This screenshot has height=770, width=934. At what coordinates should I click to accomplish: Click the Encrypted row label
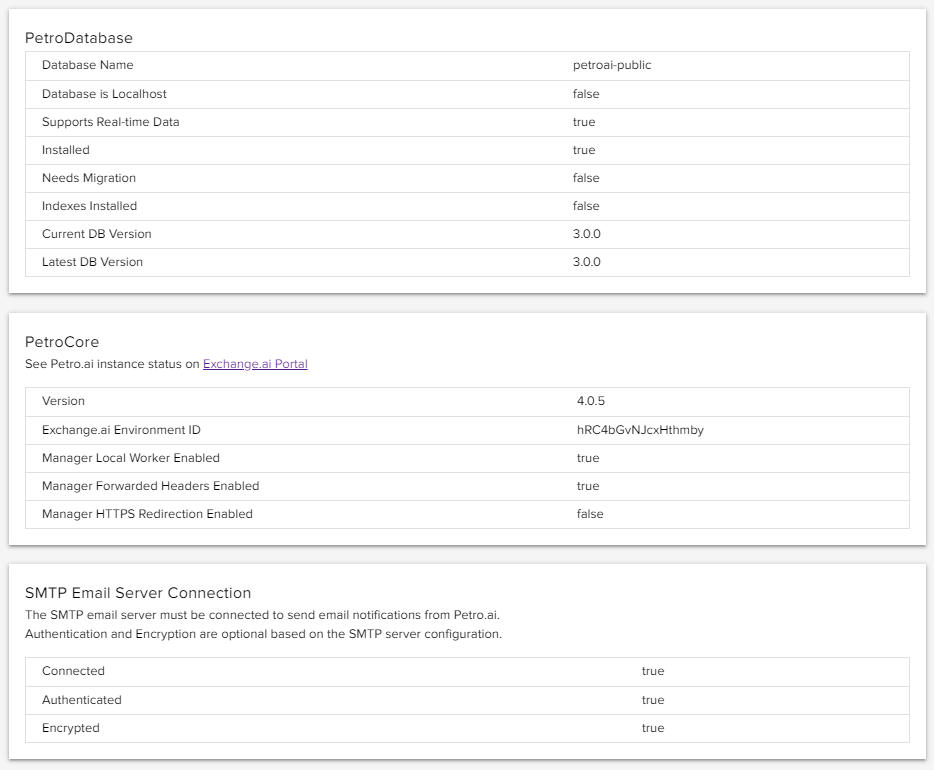71,728
